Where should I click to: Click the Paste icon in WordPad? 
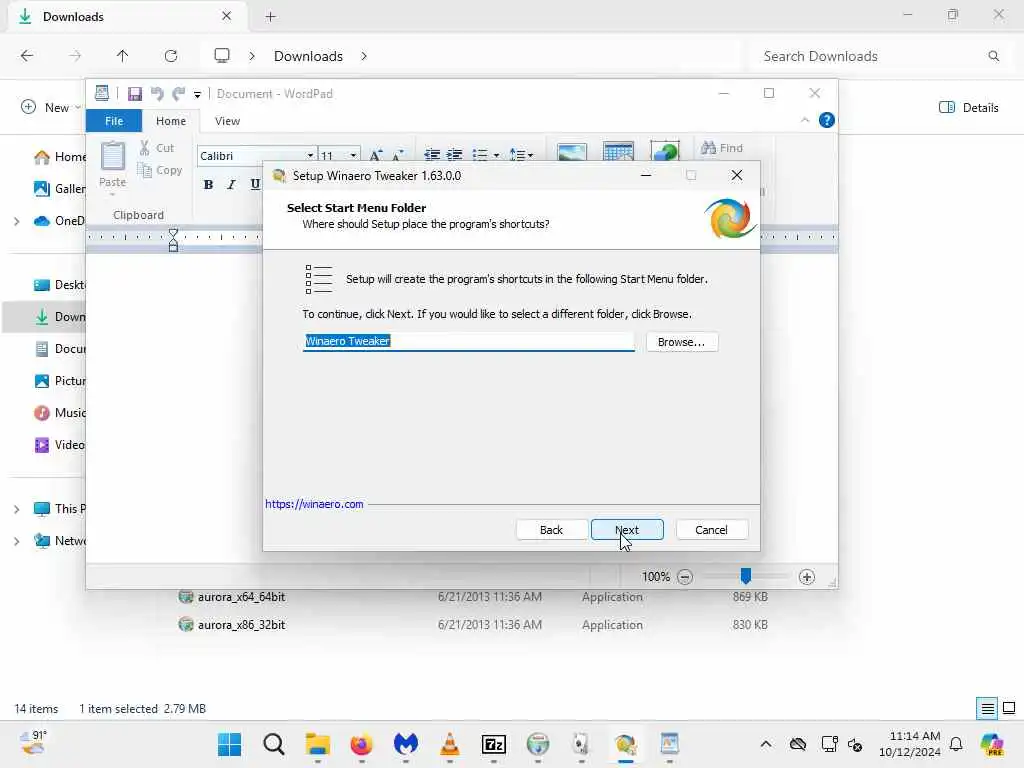pos(112,157)
